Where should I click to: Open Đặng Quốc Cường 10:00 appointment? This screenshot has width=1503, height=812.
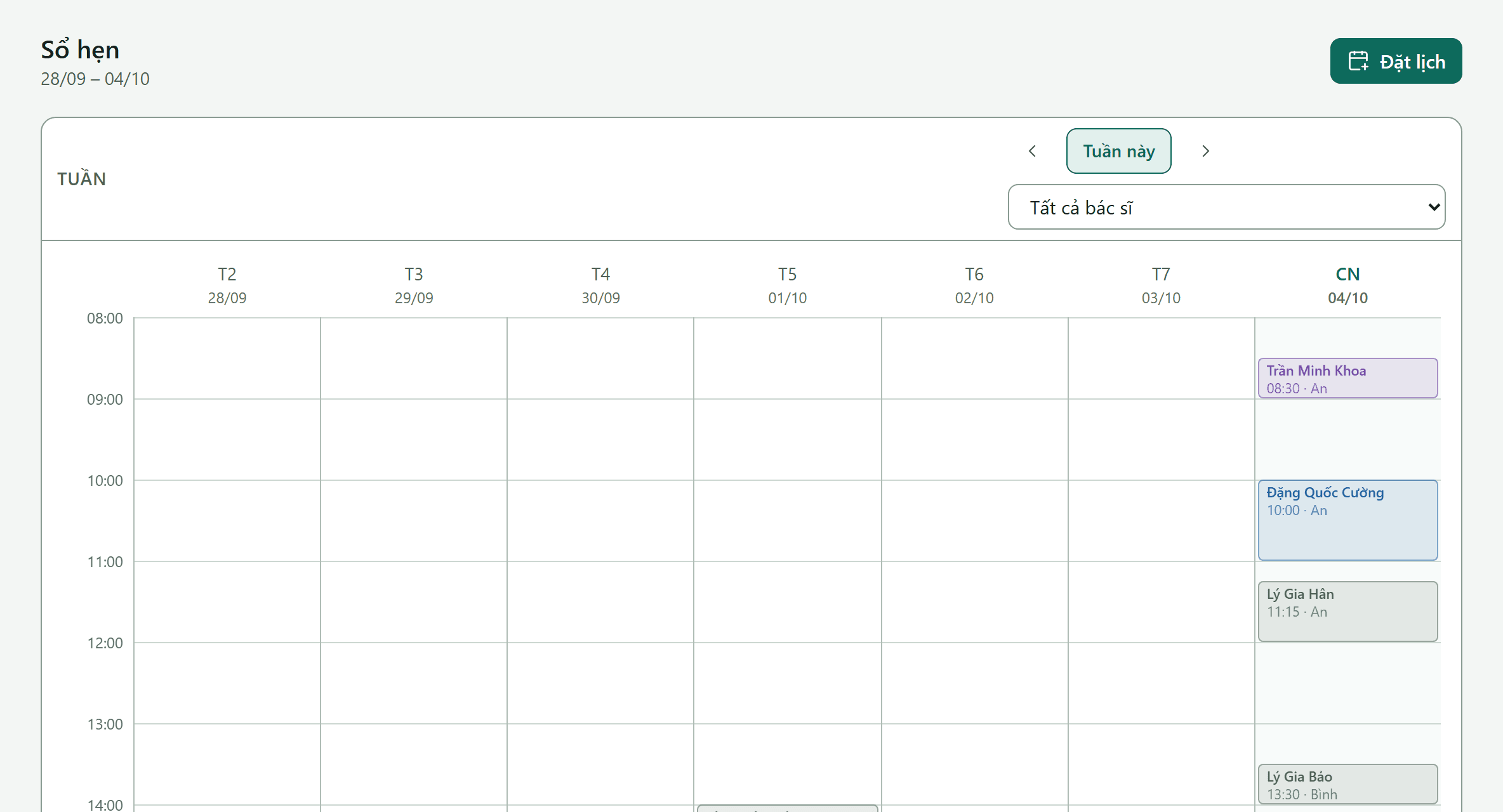click(1347, 520)
